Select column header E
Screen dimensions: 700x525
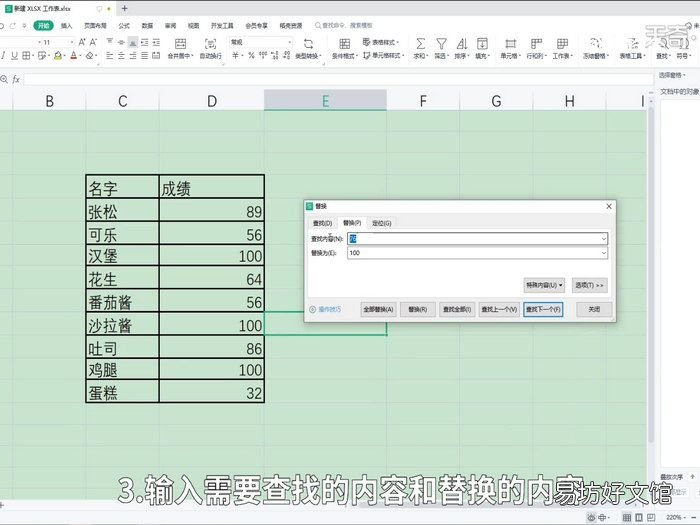click(325, 101)
